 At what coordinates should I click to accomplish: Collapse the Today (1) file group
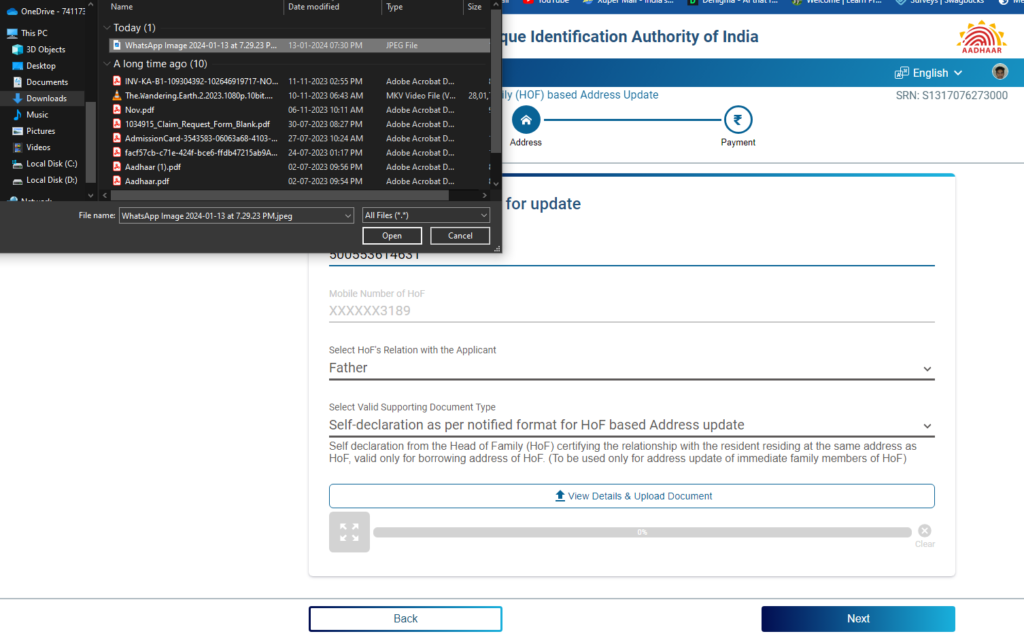point(107,27)
